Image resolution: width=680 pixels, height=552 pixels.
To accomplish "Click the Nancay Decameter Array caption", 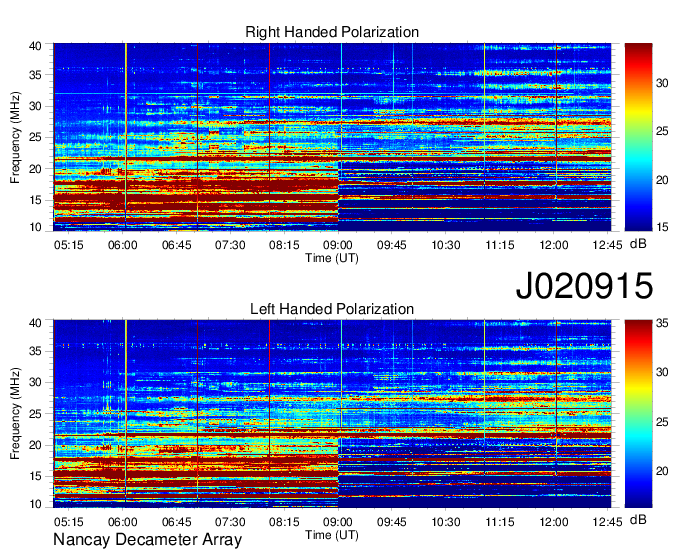I will [147, 540].
